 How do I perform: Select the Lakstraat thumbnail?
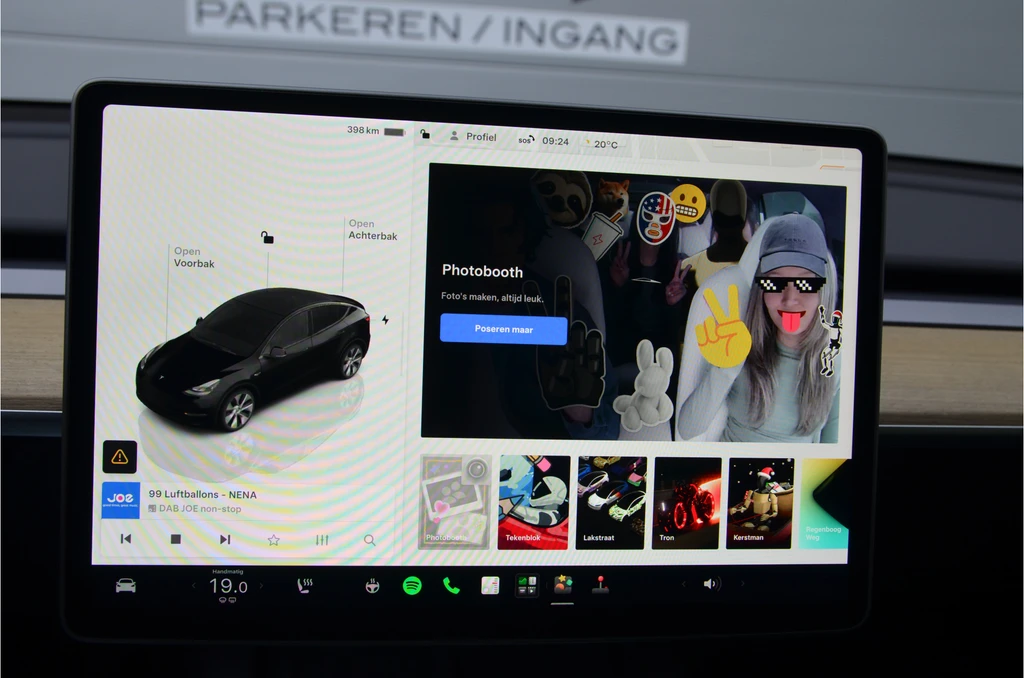pyautogui.click(x=611, y=502)
